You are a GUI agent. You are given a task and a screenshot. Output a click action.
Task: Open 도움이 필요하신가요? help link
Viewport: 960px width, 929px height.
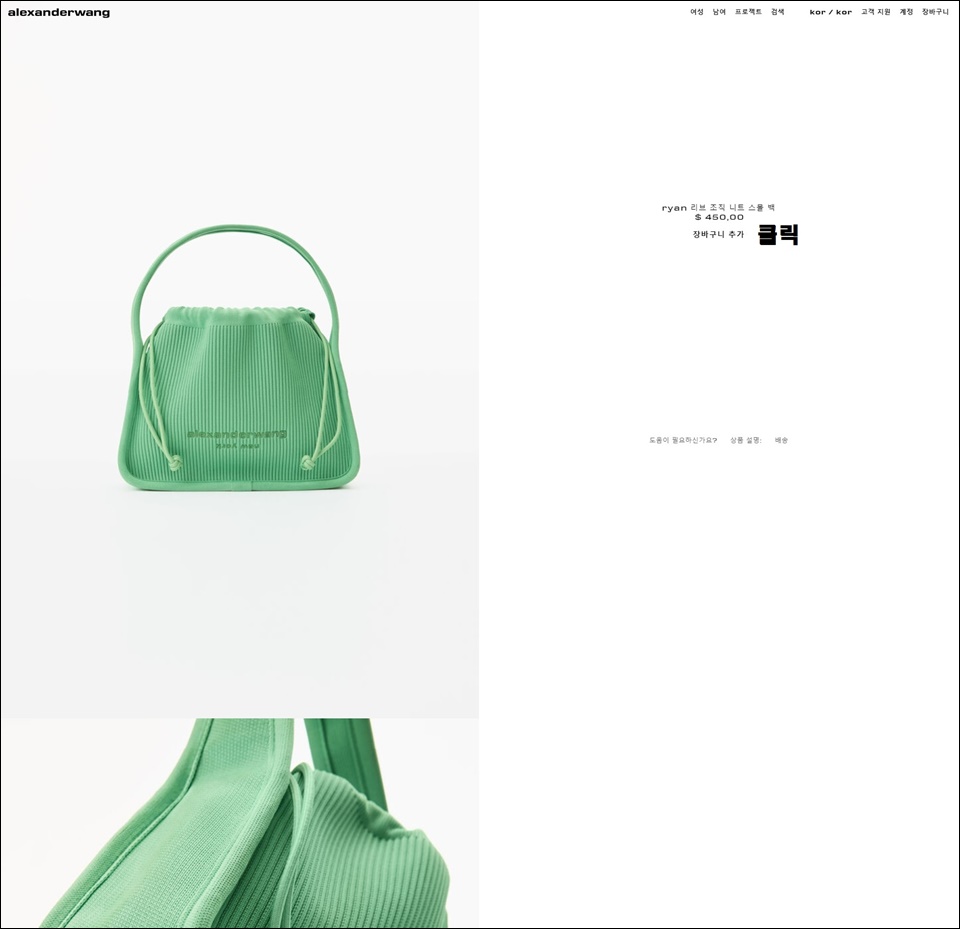click(683, 440)
